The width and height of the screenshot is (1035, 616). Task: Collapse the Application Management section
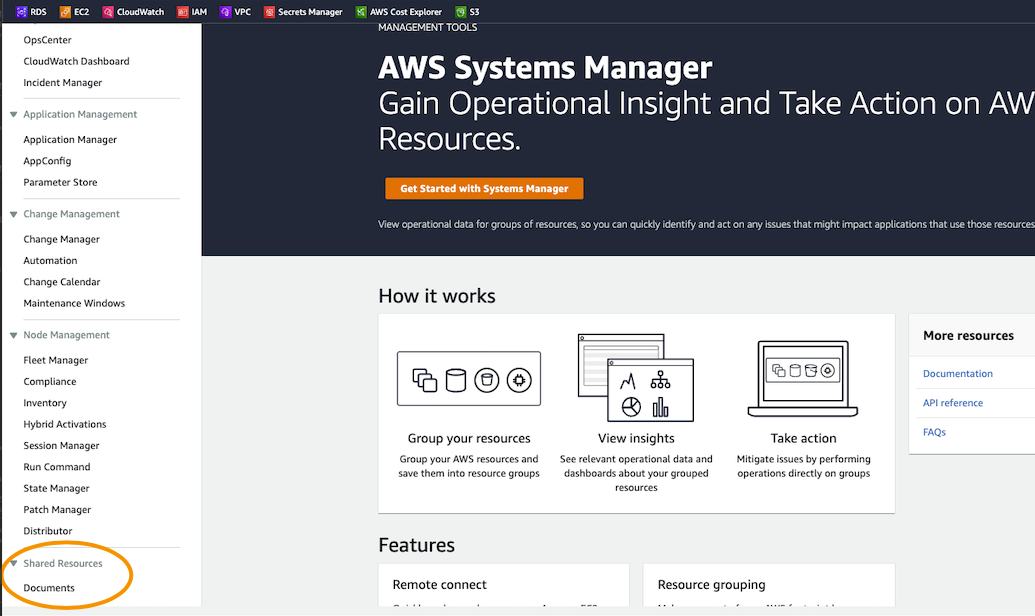[x=13, y=115]
